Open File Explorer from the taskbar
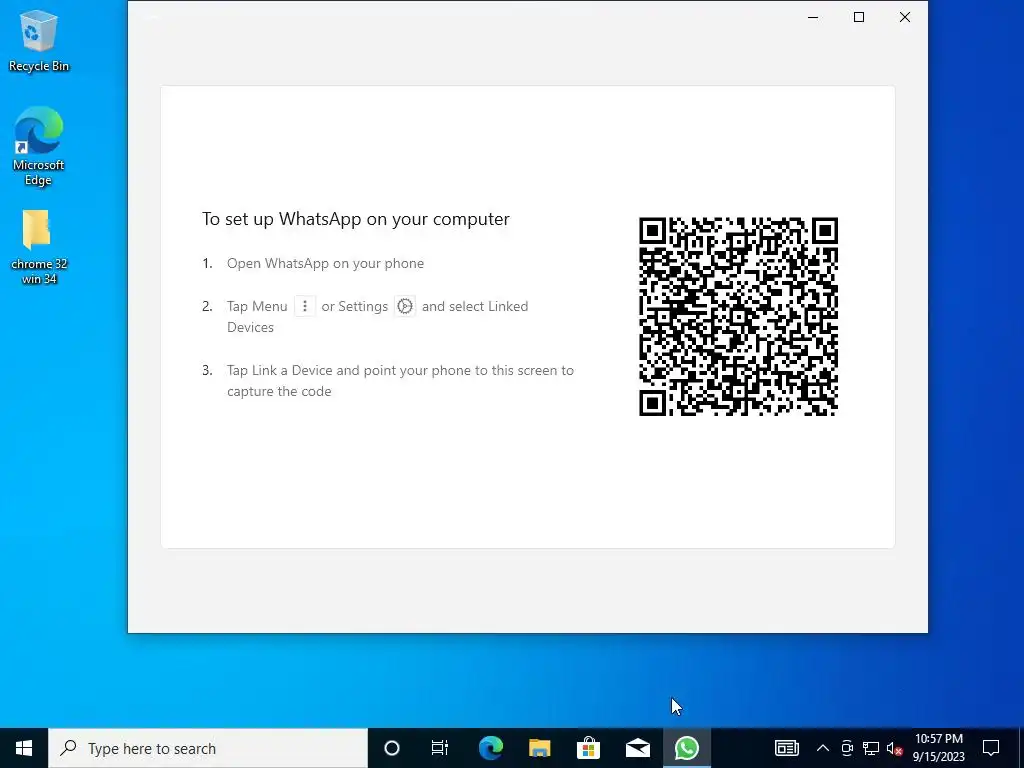This screenshot has height=768, width=1024. coord(539,748)
